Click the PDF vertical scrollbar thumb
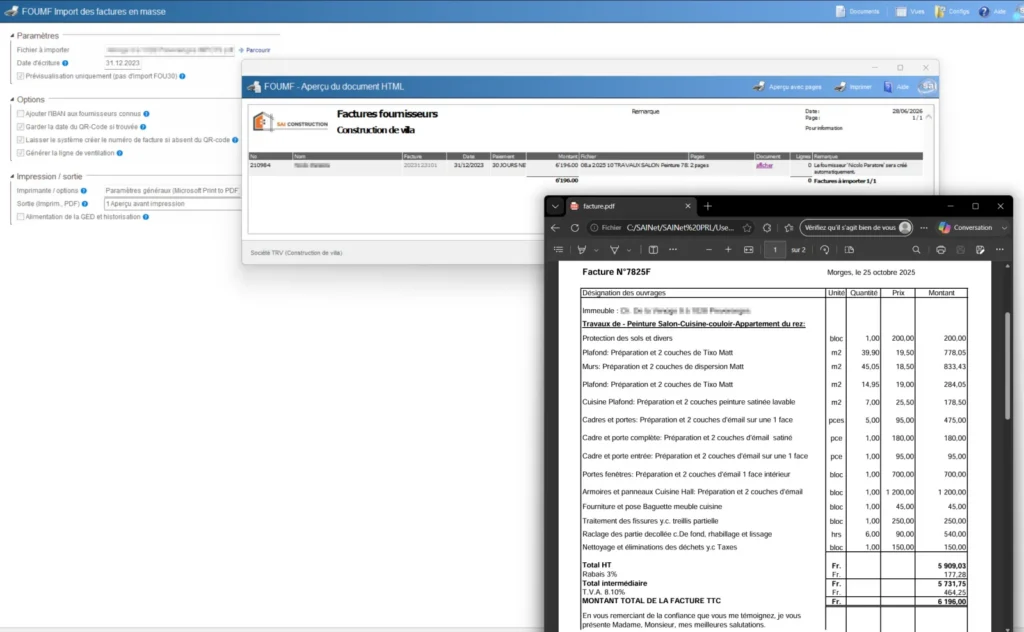This screenshot has width=1024, height=632. tap(1008, 366)
